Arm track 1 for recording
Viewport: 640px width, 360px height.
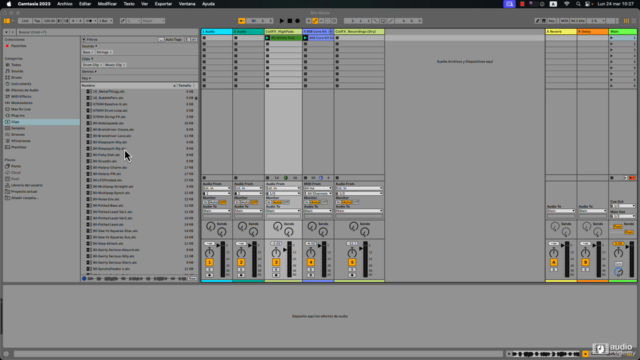[209, 275]
